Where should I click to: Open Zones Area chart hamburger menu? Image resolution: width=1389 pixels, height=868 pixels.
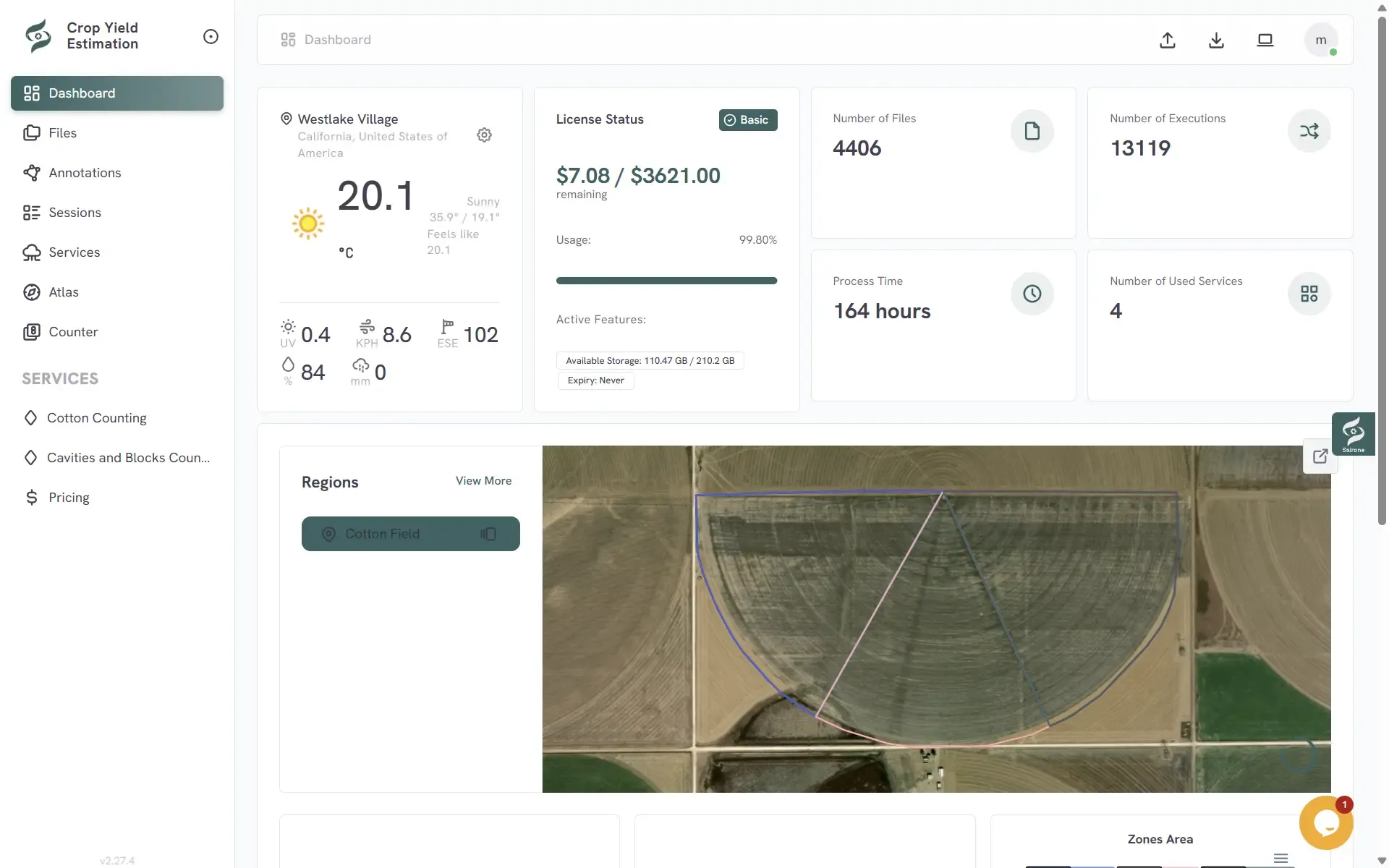[1280, 859]
